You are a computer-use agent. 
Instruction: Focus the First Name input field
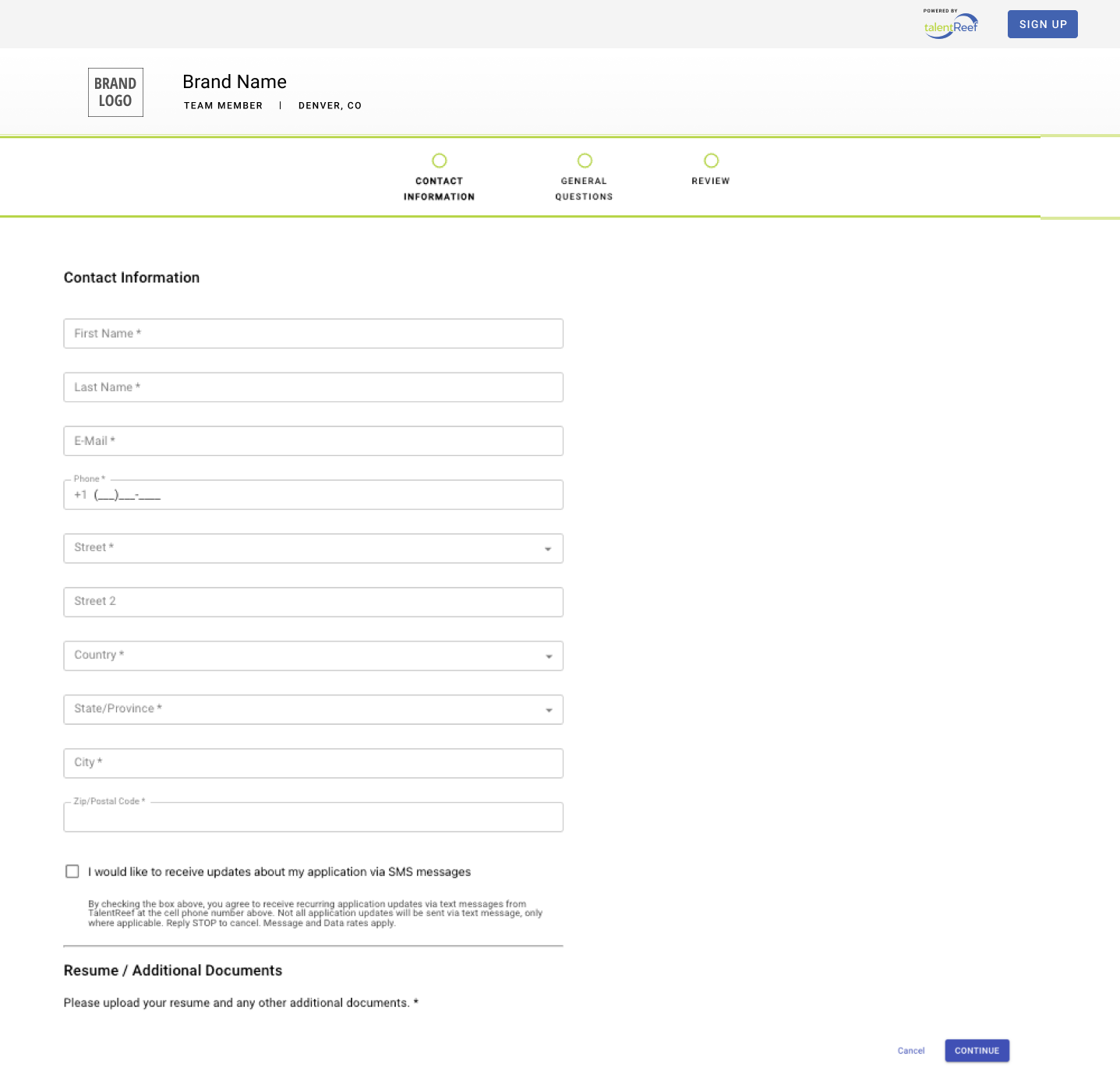(x=313, y=333)
